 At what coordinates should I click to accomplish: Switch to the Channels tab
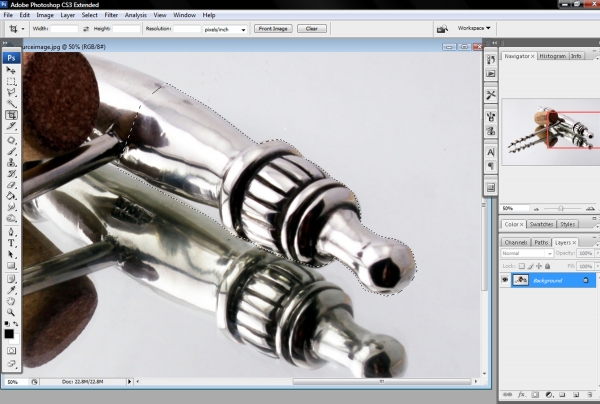click(x=515, y=242)
